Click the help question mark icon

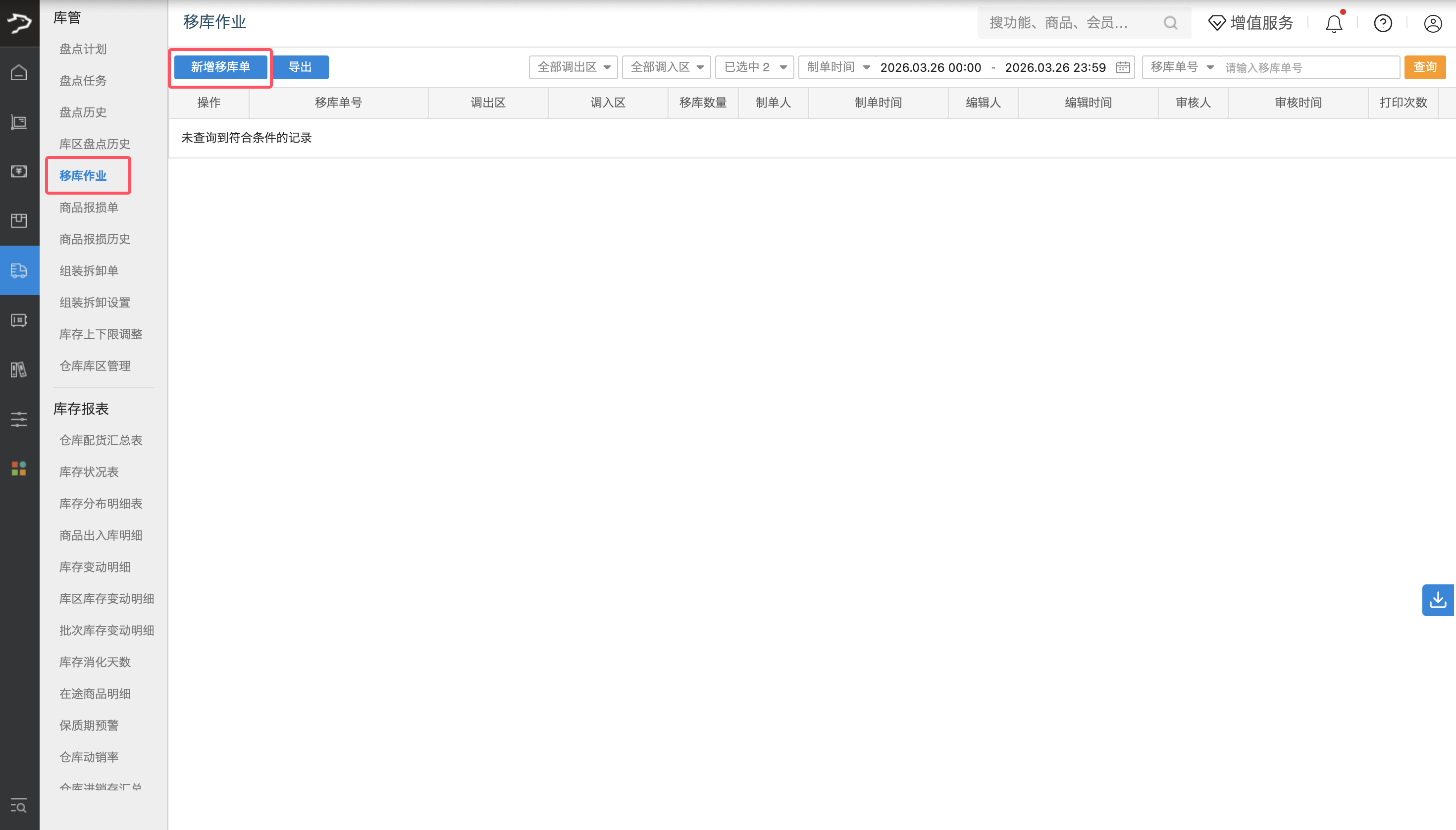click(1383, 23)
